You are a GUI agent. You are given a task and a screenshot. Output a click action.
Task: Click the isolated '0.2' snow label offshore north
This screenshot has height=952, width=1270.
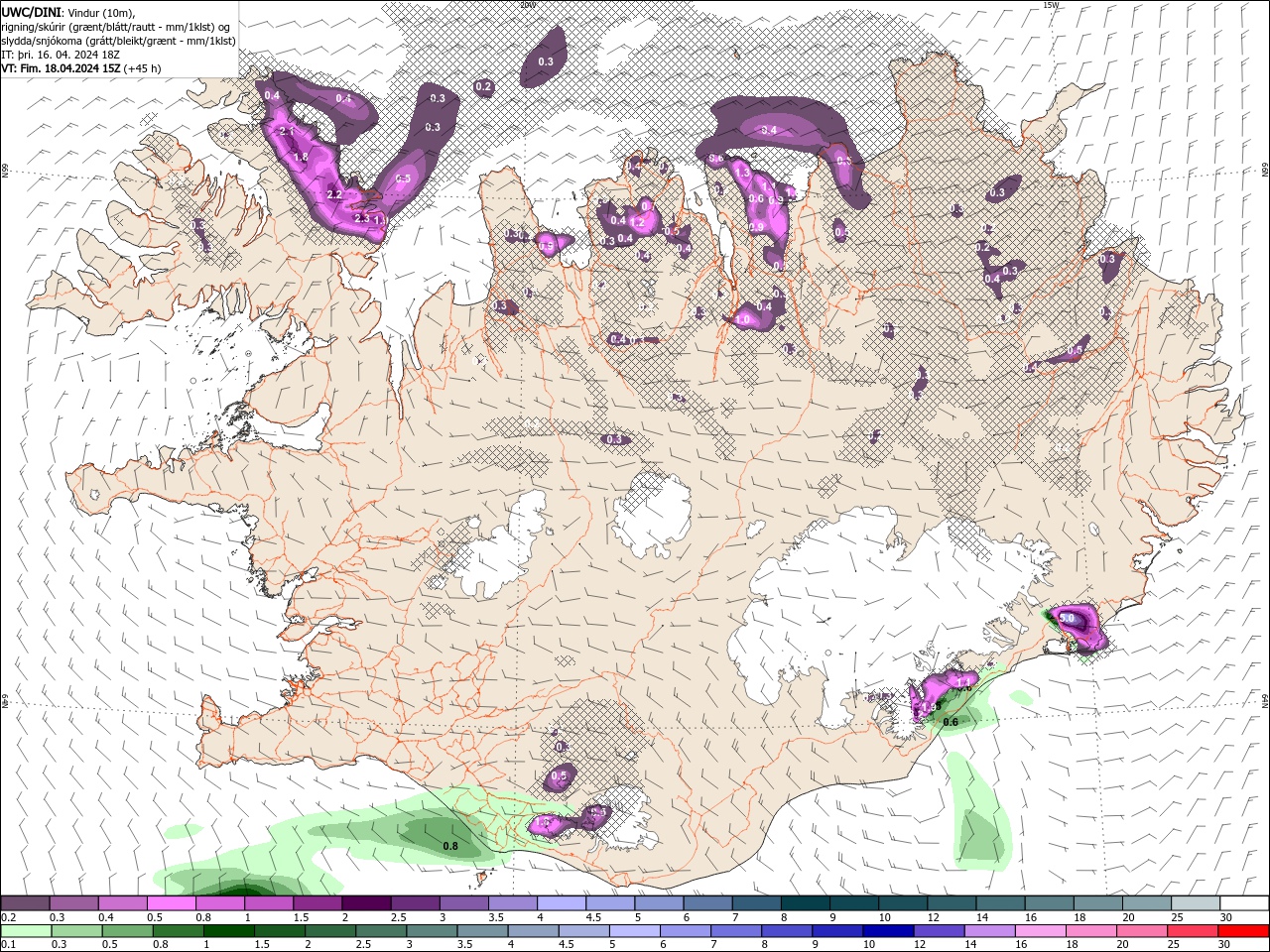[x=483, y=87]
